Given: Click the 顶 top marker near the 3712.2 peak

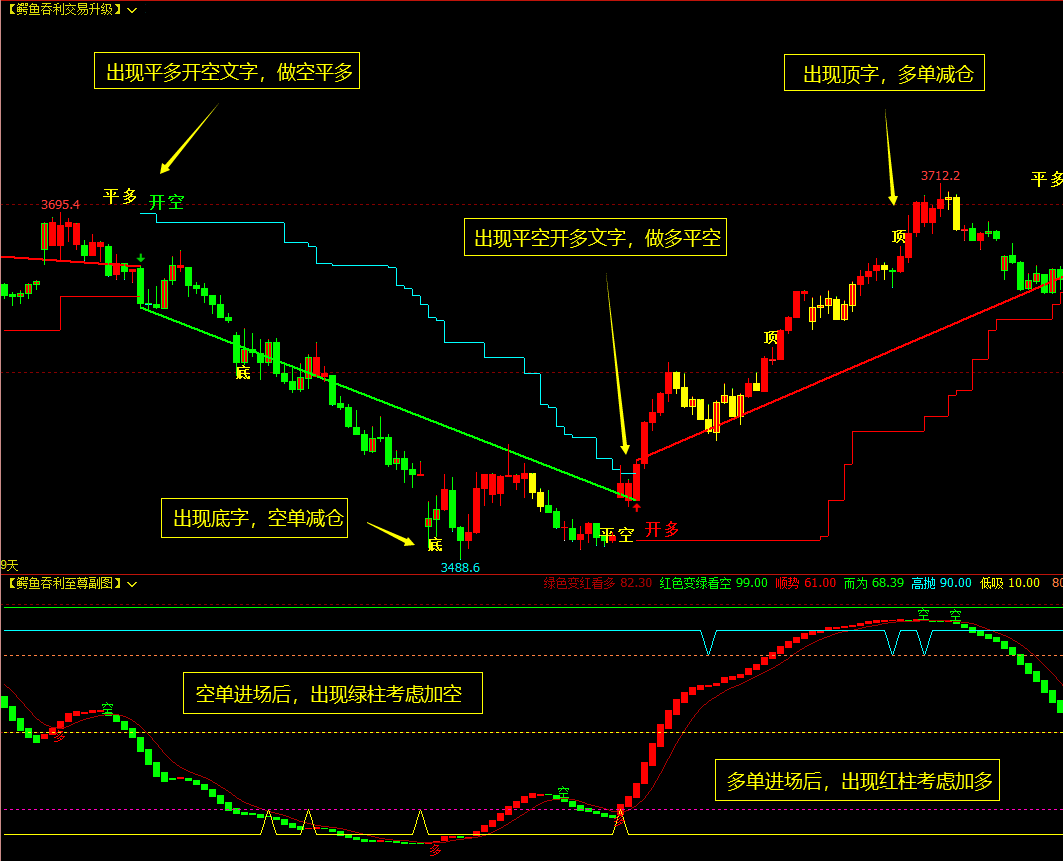Looking at the screenshot, I should 897,237.
